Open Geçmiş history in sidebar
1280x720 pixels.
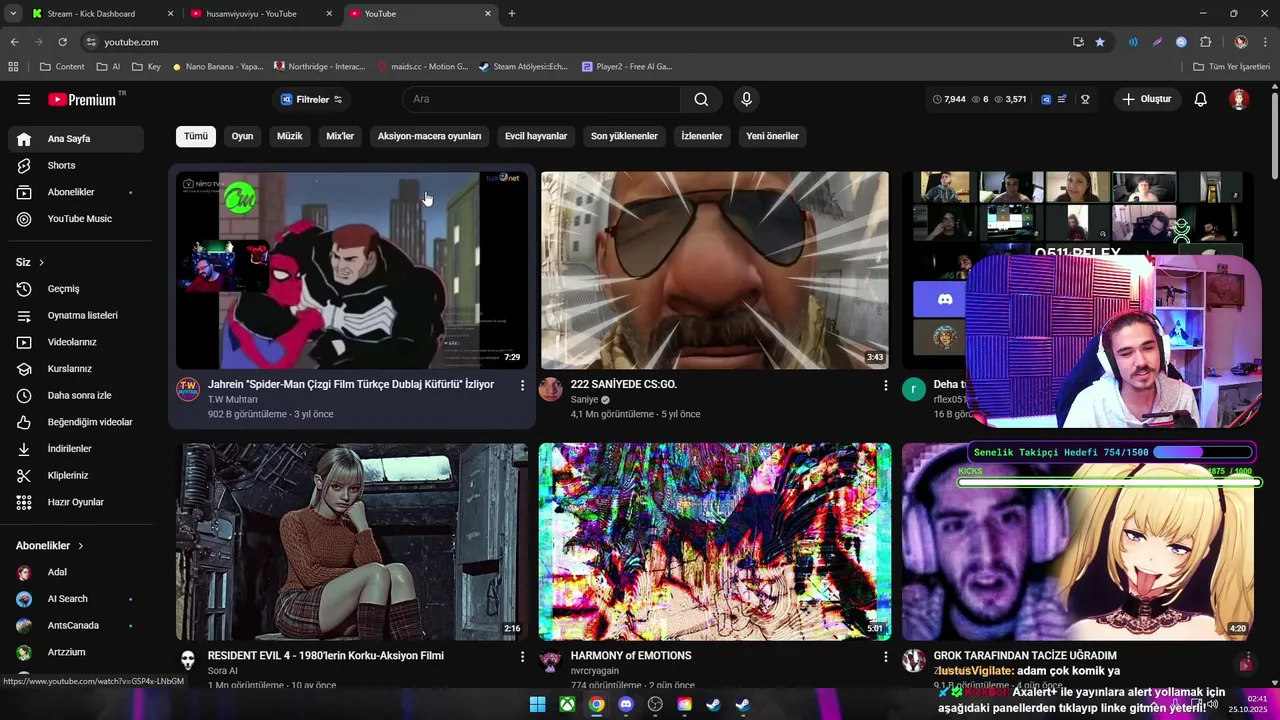(76, 289)
